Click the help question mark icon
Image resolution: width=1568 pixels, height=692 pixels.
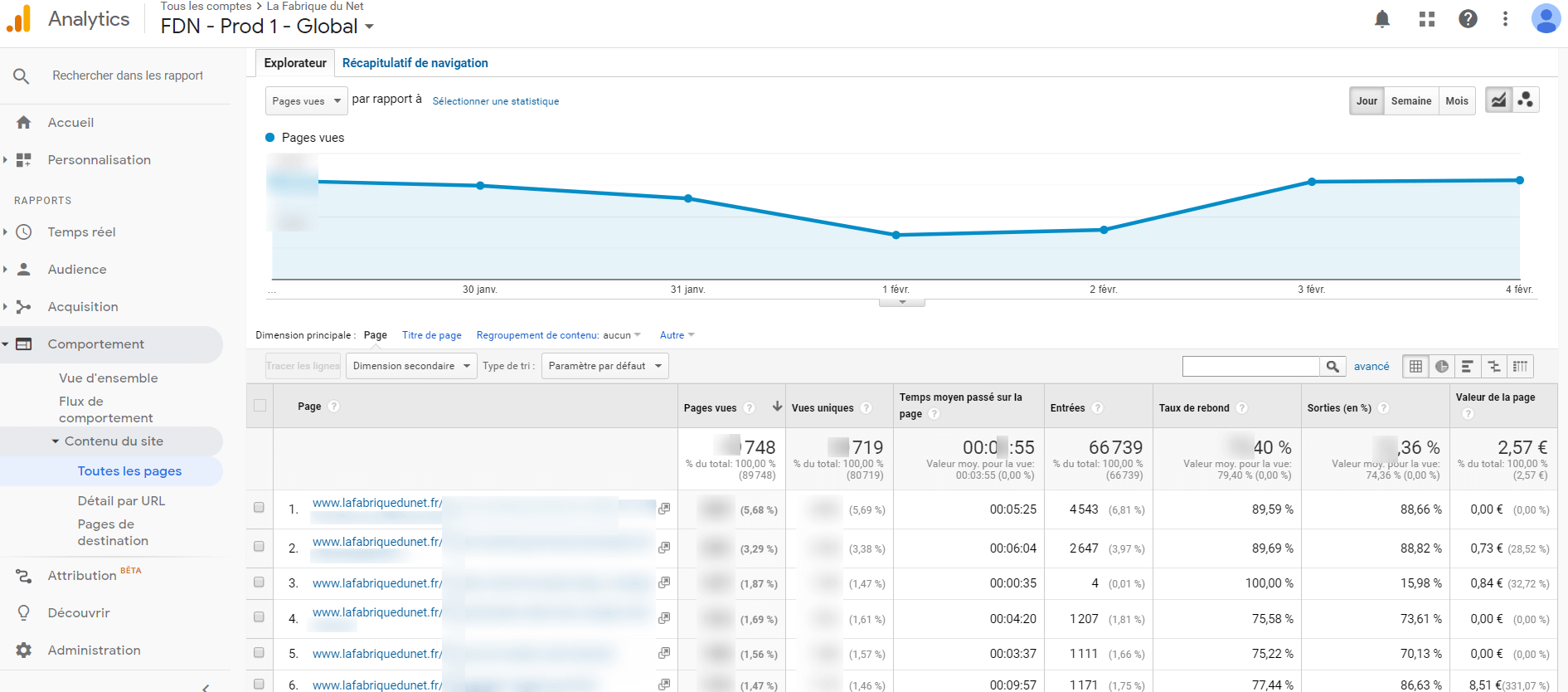tap(1468, 19)
